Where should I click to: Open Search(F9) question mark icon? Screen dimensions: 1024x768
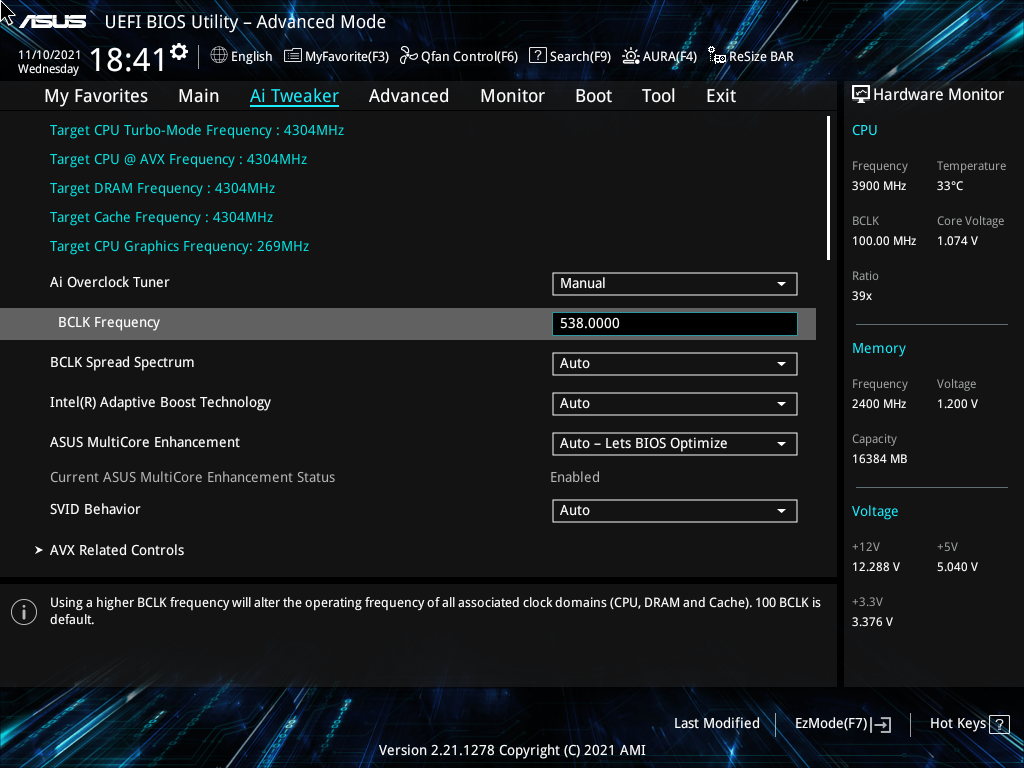coord(537,56)
